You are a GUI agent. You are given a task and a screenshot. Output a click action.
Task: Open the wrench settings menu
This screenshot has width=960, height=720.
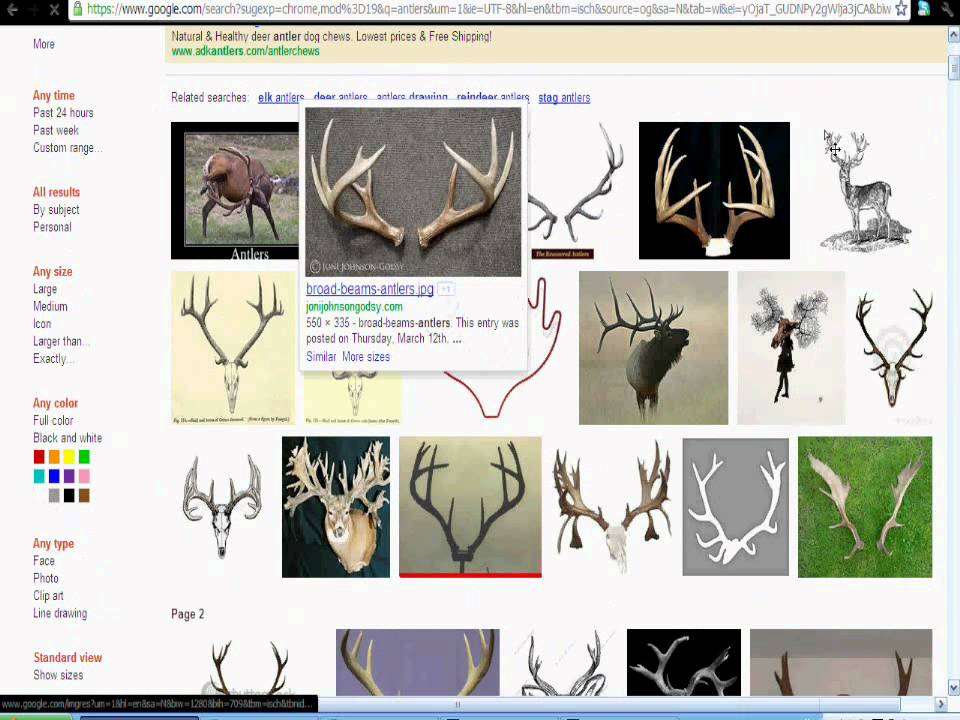(x=948, y=9)
